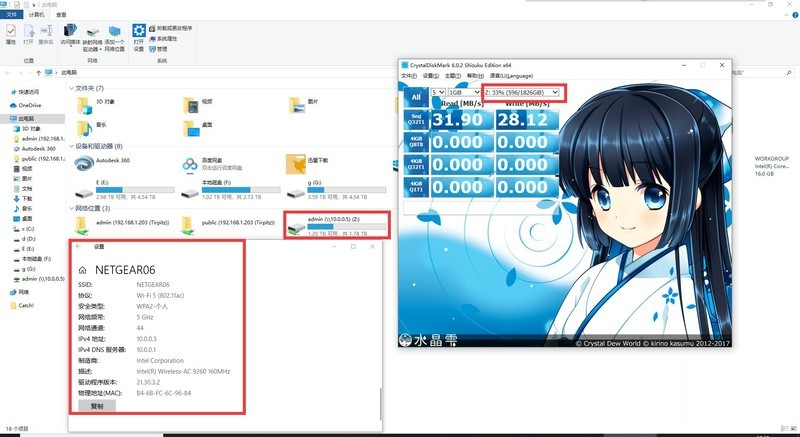Go back in the Settings window

coord(78,246)
